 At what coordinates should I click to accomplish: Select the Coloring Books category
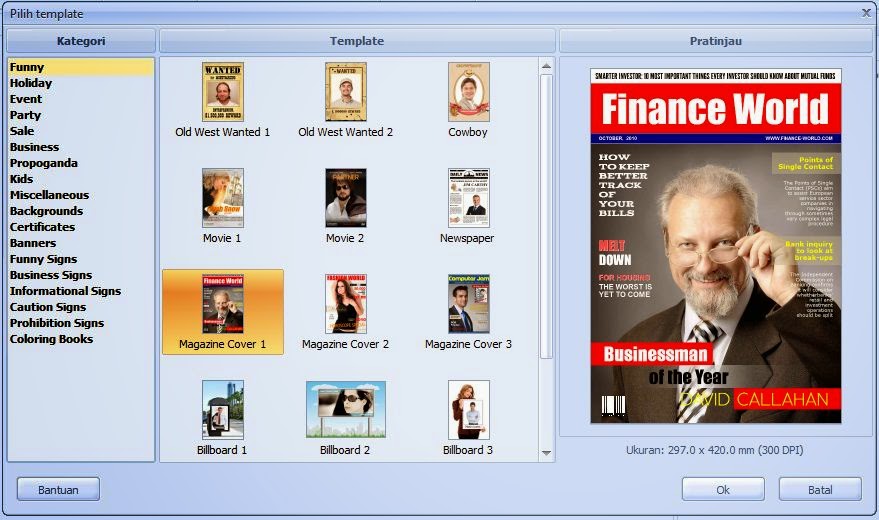tap(81, 339)
